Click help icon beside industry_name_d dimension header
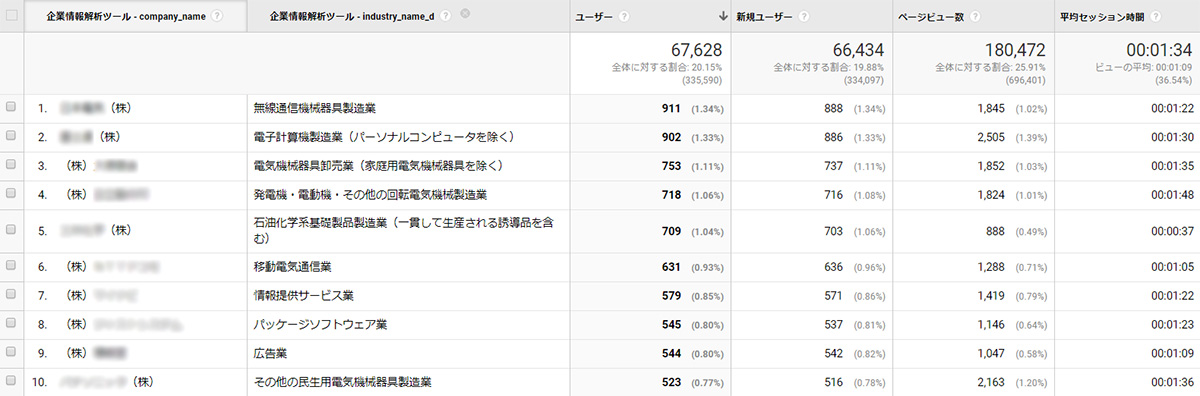 [x=445, y=16]
